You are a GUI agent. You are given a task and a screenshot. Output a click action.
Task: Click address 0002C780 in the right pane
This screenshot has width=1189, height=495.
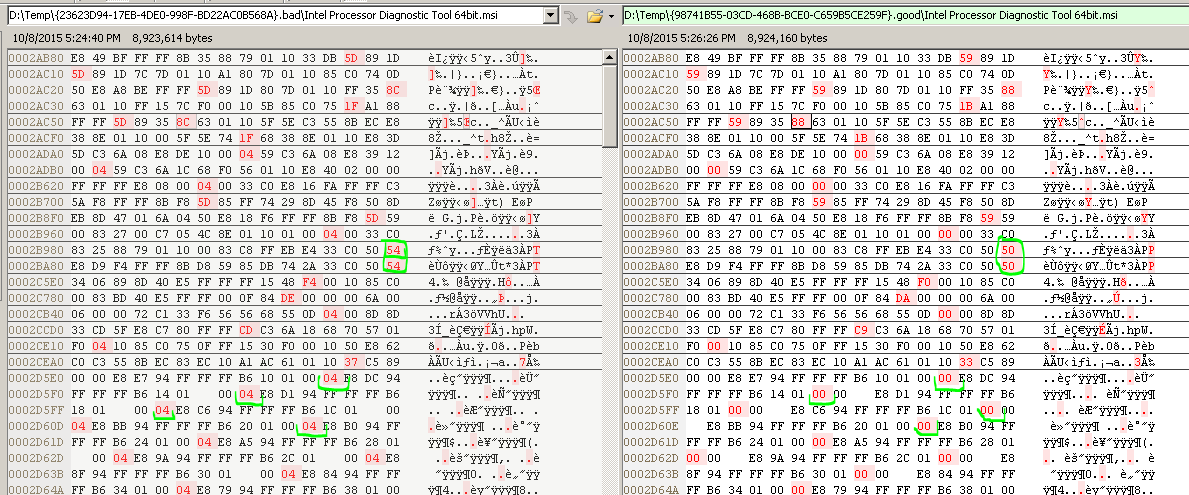pyautogui.click(x=649, y=299)
